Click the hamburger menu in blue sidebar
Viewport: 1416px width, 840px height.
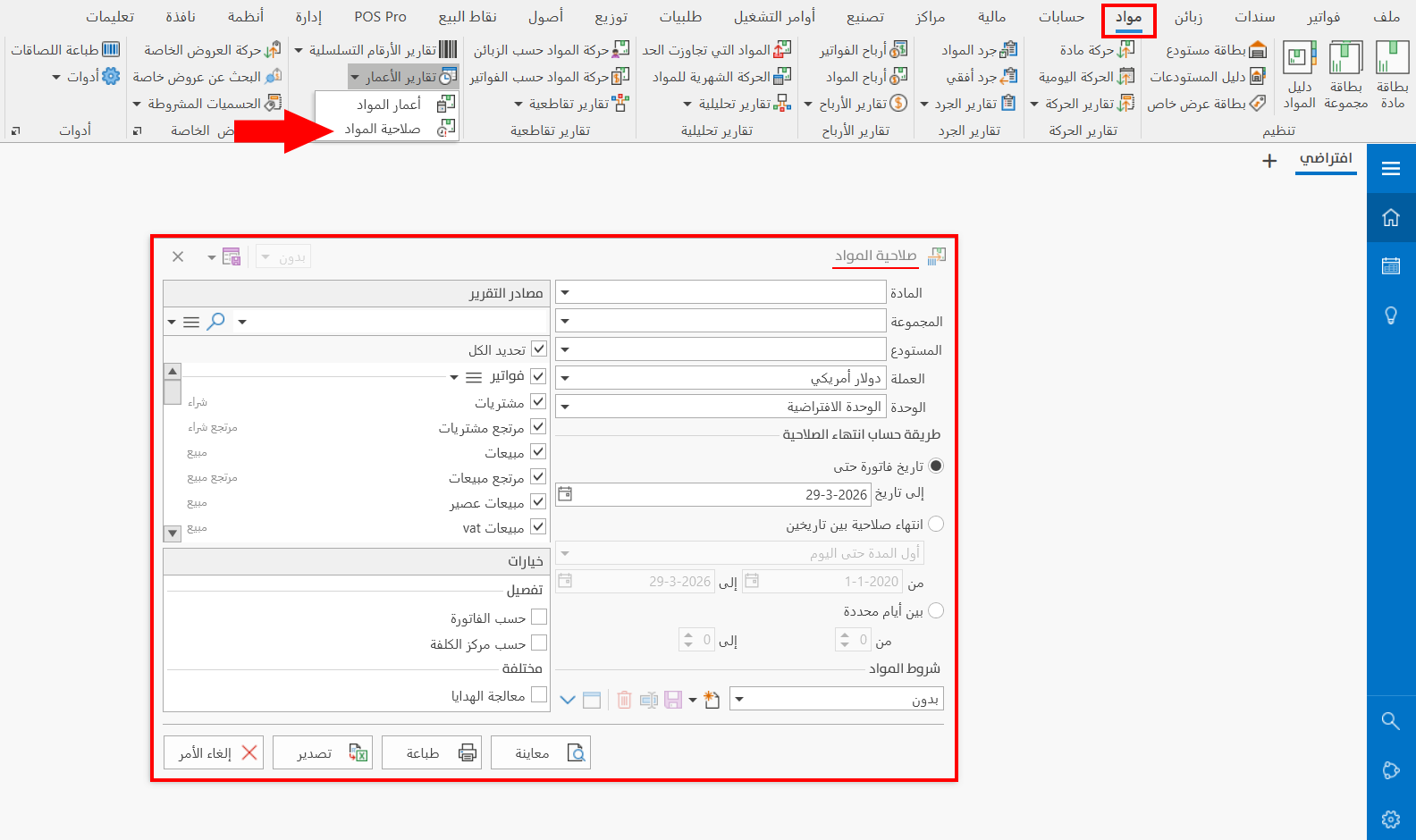pos(1391,168)
